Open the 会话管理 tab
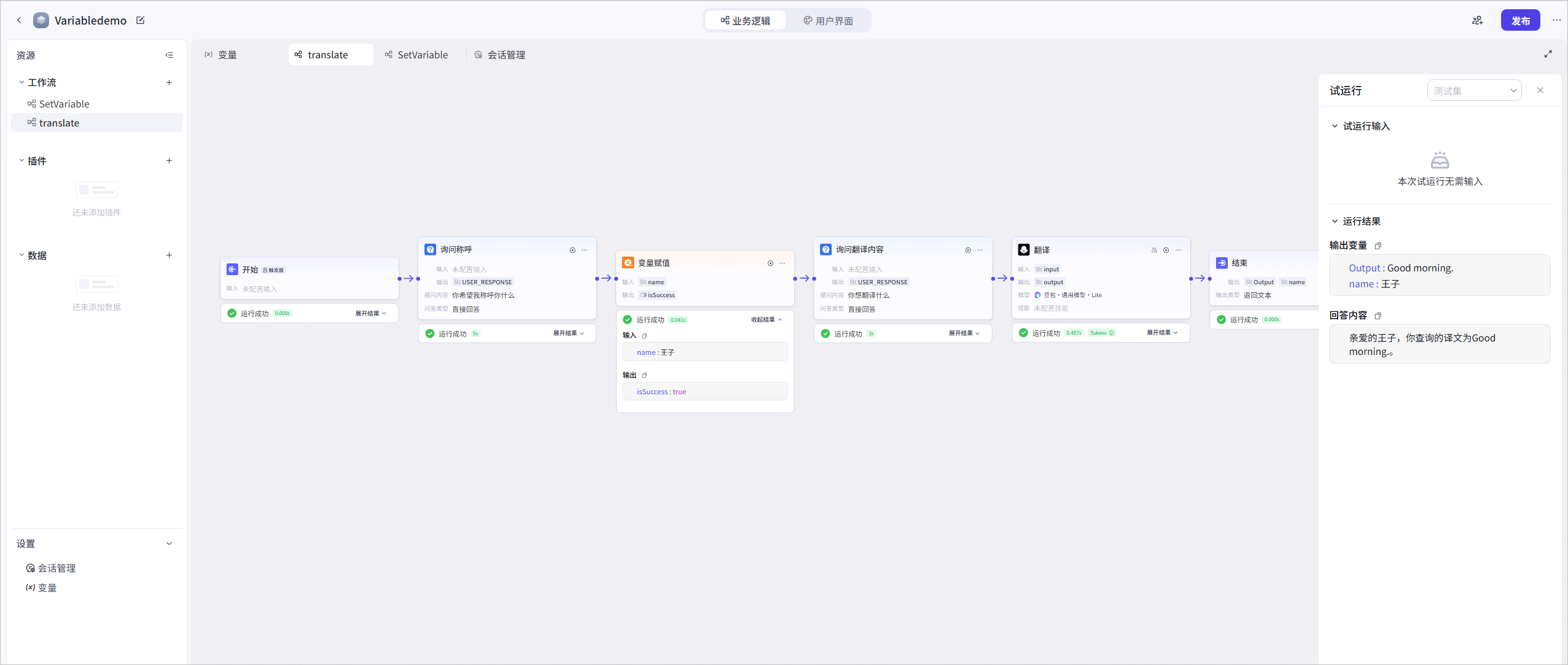 pyautogui.click(x=500, y=55)
